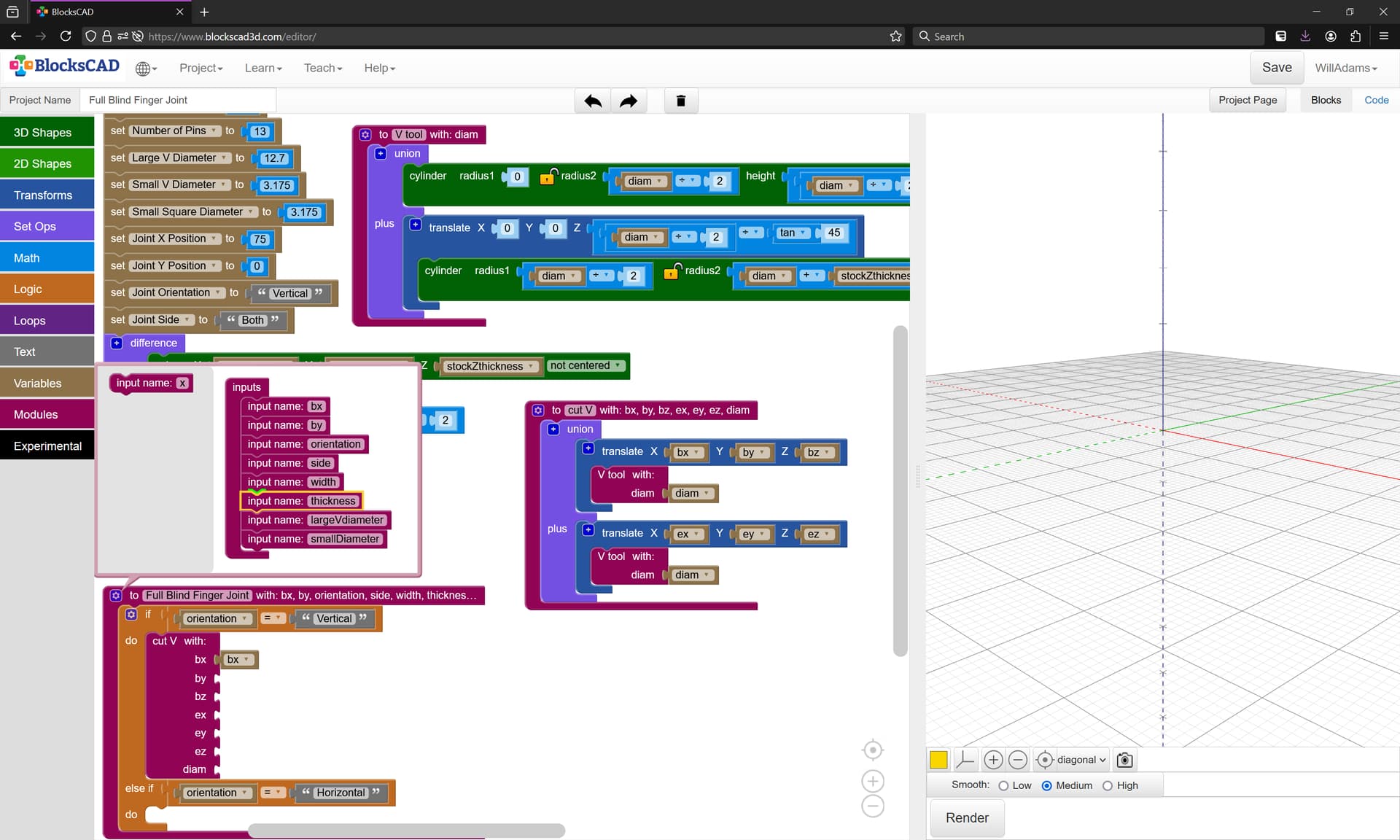The image size is (1400, 840).
Task: Open the Project Page
Action: [x=1248, y=100]
